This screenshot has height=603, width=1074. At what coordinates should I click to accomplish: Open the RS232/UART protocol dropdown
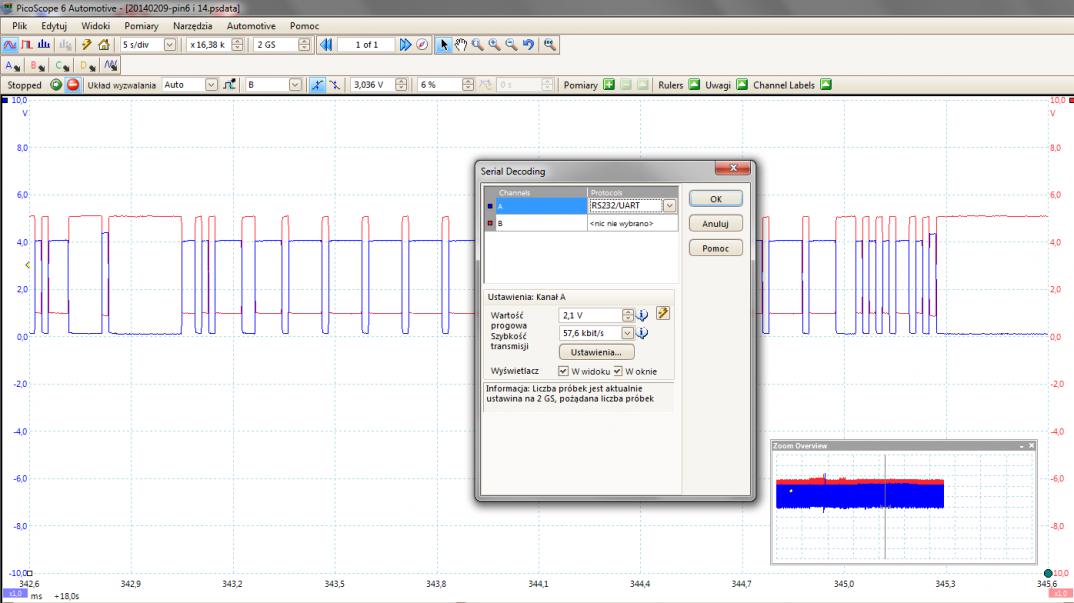tap(669, 206)
